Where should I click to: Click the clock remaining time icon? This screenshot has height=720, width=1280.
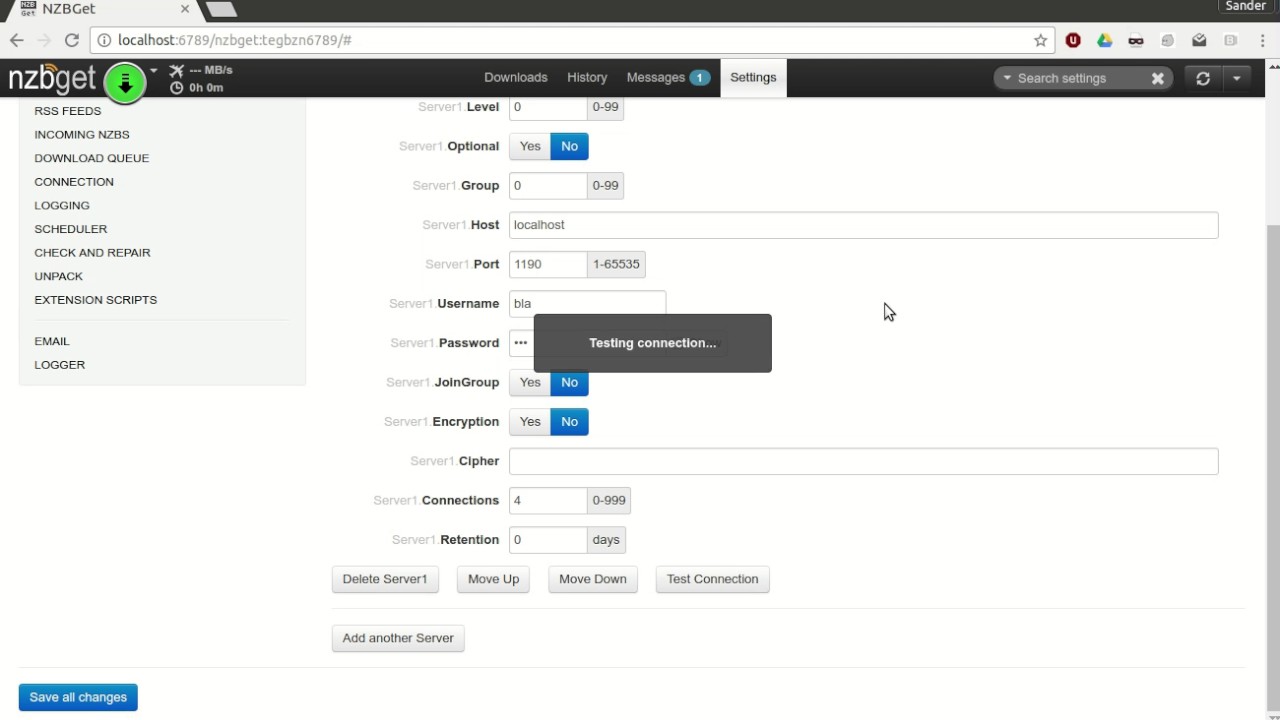click(177, 88)
